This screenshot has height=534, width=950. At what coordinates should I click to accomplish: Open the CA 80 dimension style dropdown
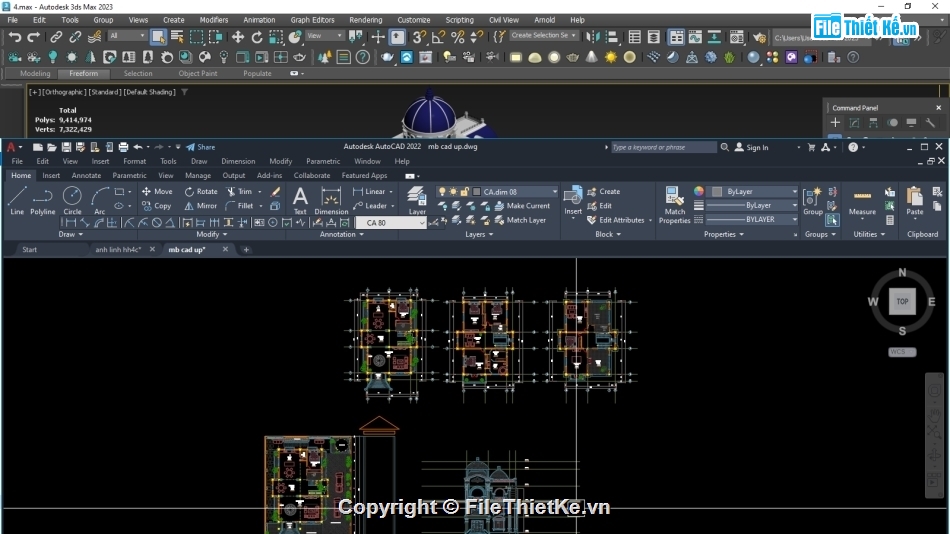(x=421, y=223)
